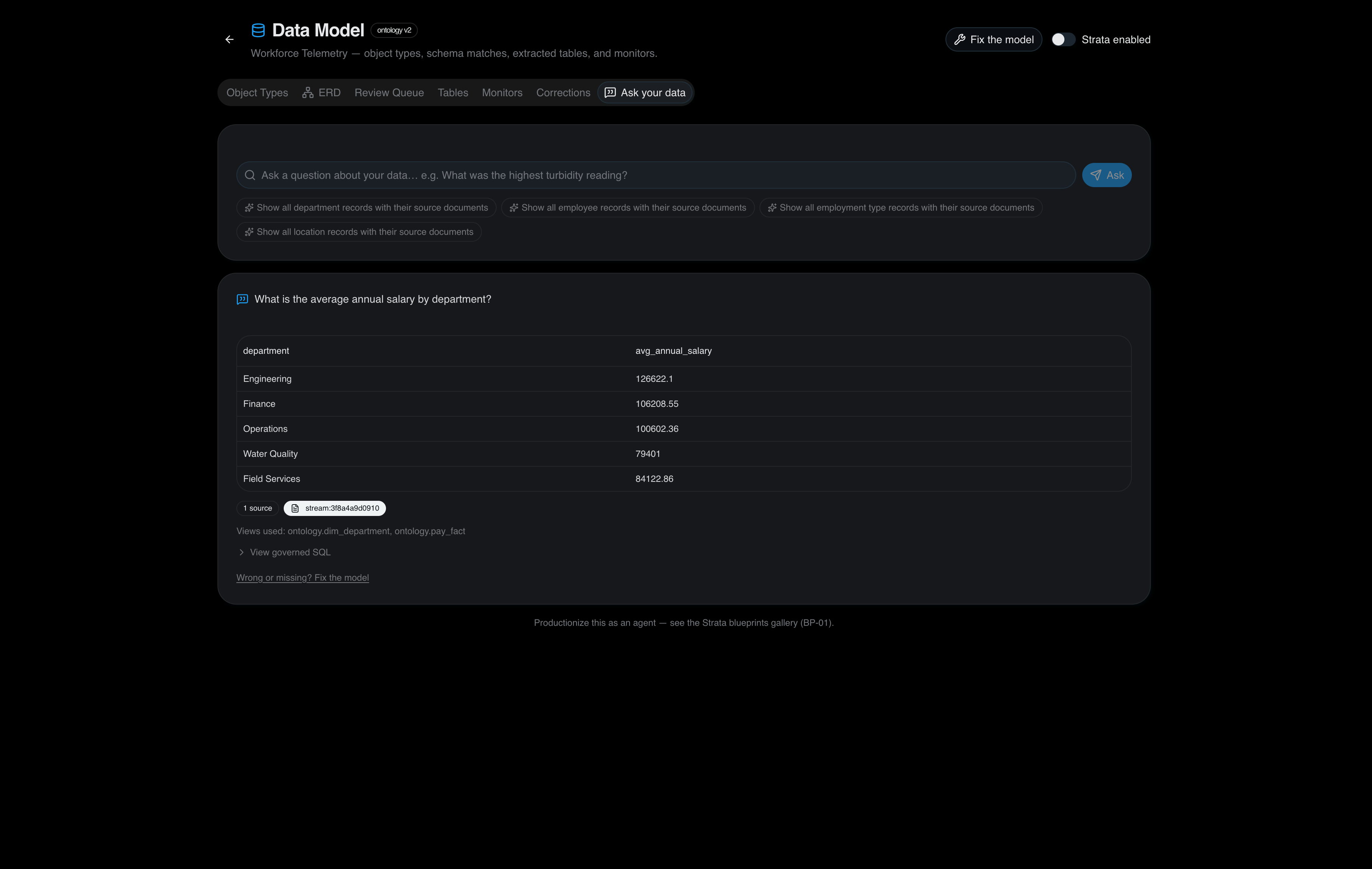Viewport: 1372px width, 869px height.
Task: Click the ERD diagram icon
Action: (x=308, y=92)
